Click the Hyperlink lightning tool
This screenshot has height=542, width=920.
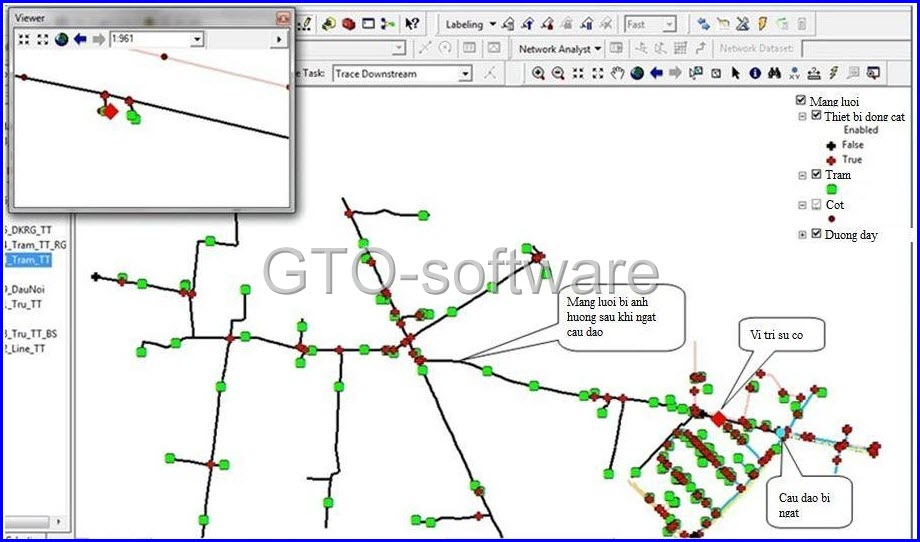coord(834,73)
